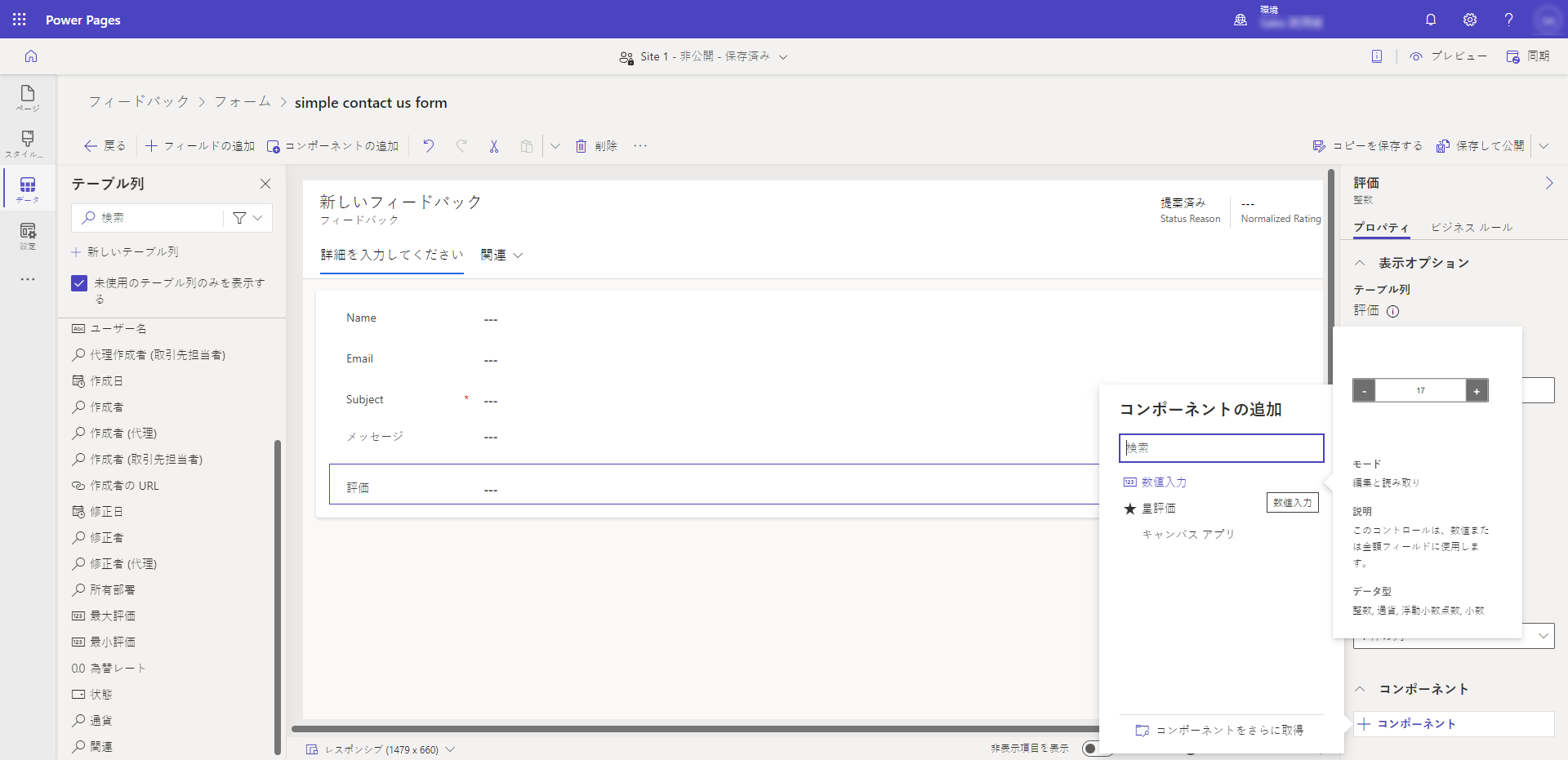The image size is (1568, 760).
Task: Open the Setup workspace in sidebar
Action: tap(28, 236)
